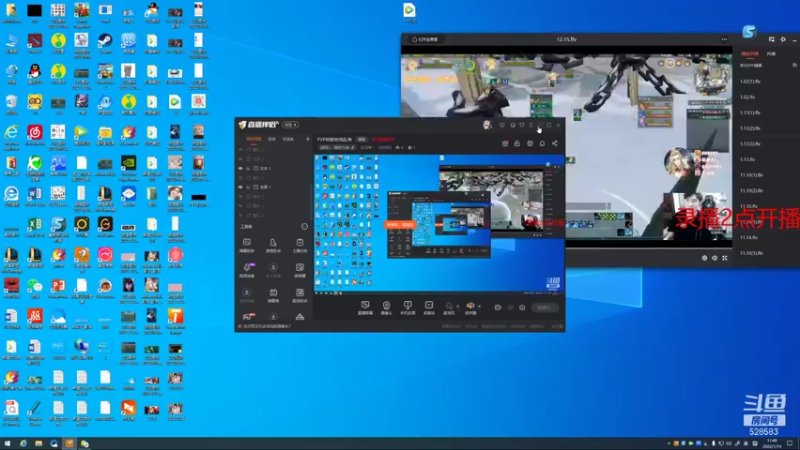
Task: Open the calendar-like tool in toolbox third row
Action: pyautogui.click(x=273, y=294)
